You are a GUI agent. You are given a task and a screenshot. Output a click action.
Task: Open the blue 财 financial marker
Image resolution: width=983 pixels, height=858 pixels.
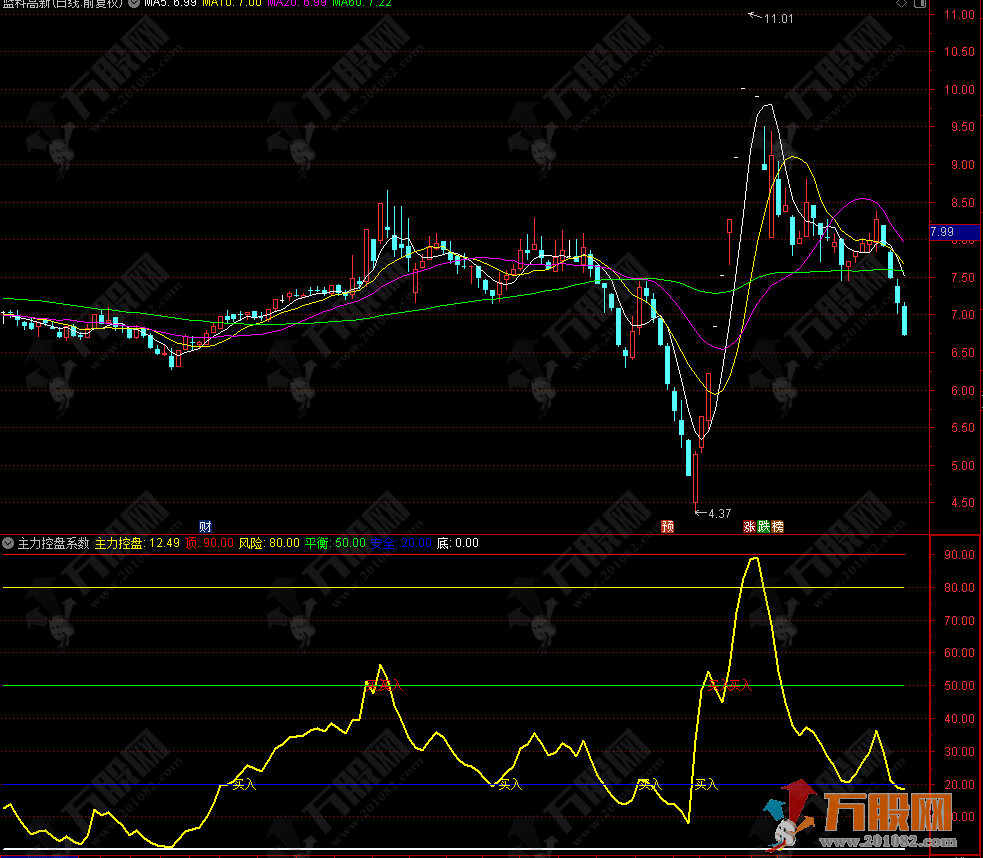click(x=205, y=526)
